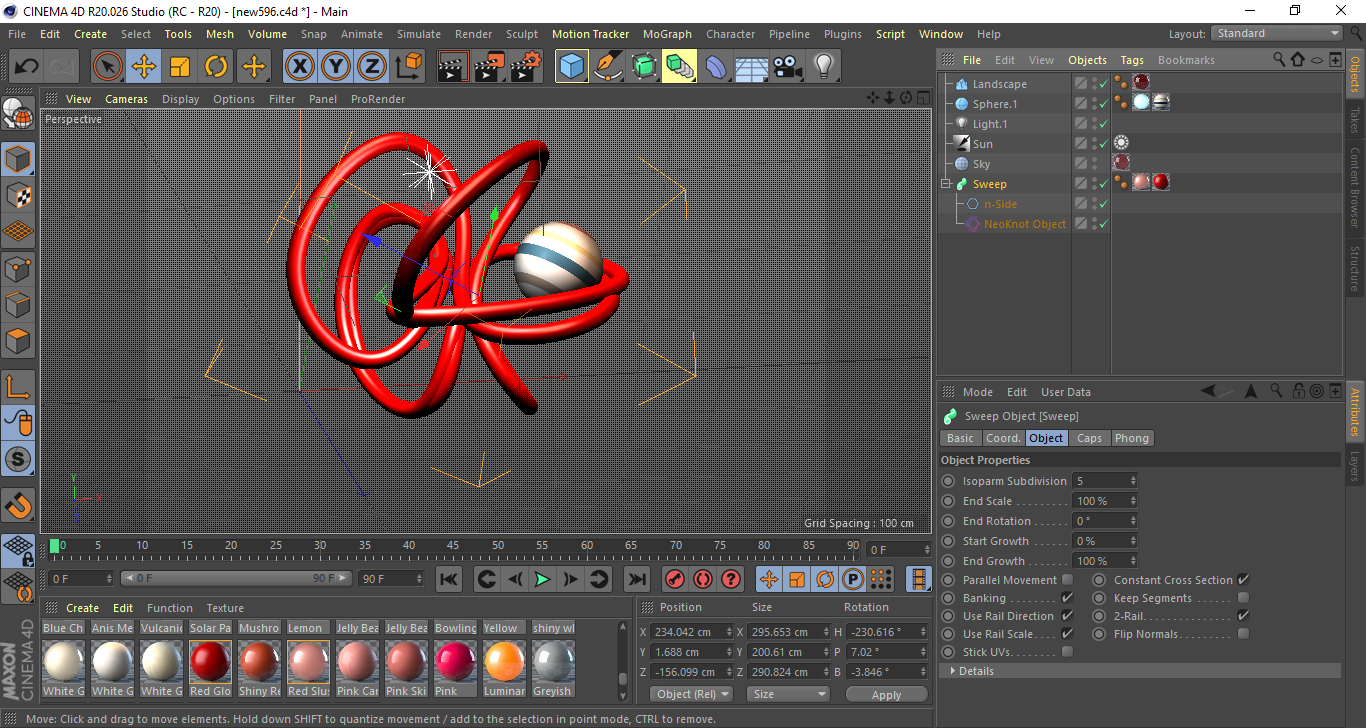
Task: Disable Constant Cross Section checkbox
Action: pyautogui.click(x=1243, y=580)
